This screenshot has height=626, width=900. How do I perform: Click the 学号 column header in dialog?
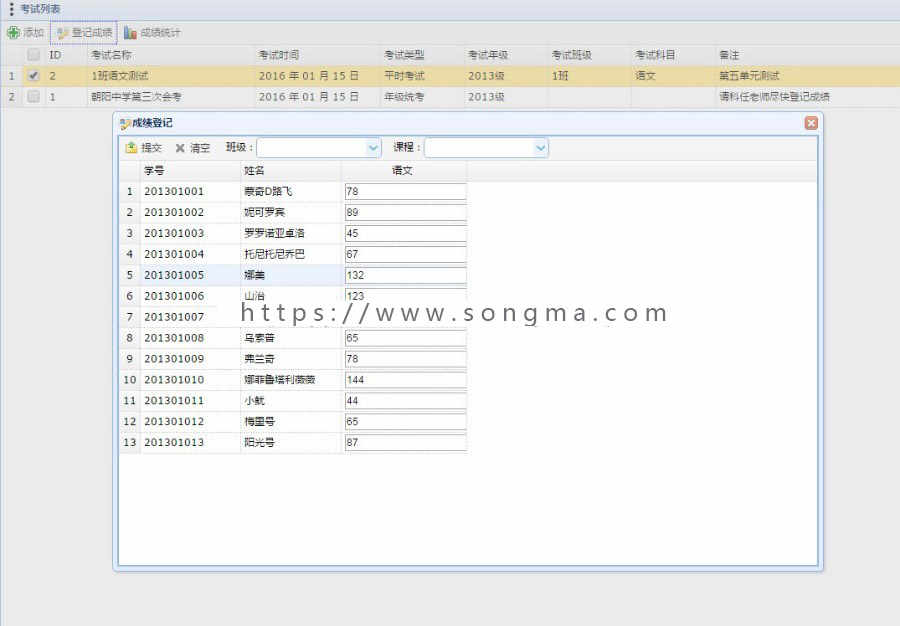[x=190, y=170]
